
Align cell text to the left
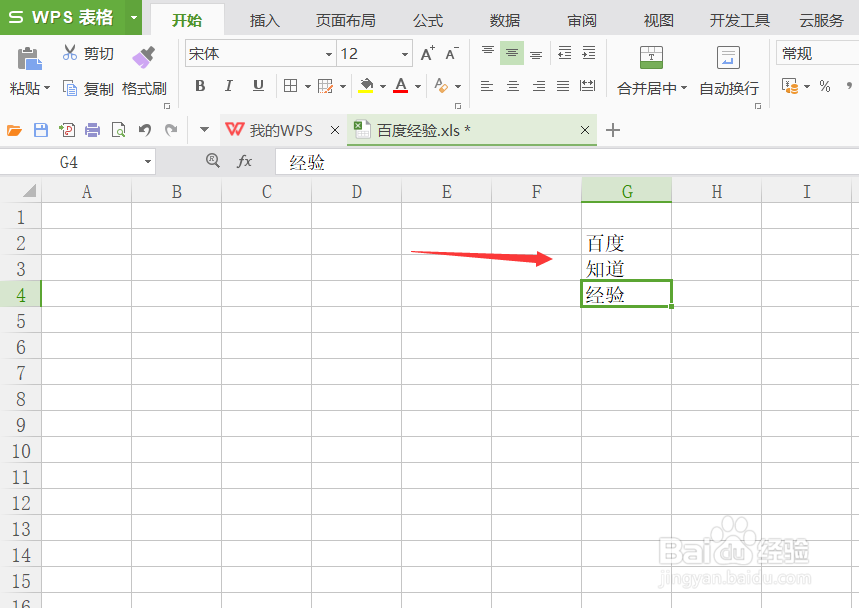click(487, 86)
